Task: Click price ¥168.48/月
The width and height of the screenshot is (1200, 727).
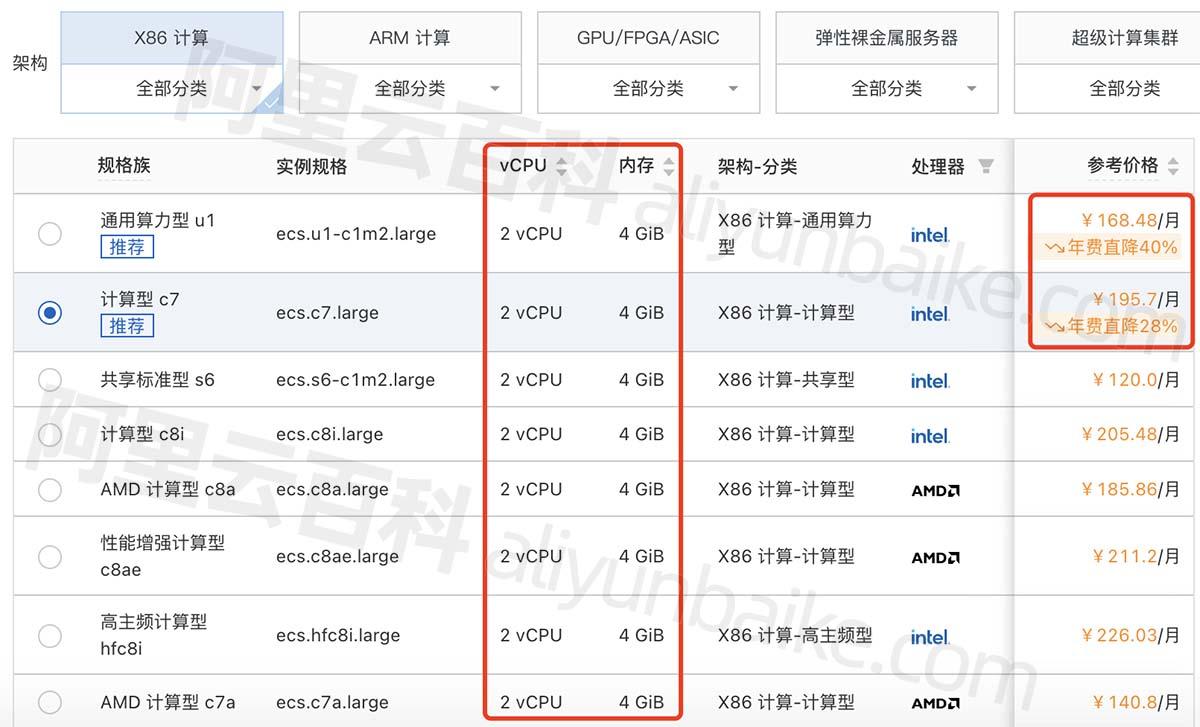Action: pyautogui.click(x=1130, y=220)
